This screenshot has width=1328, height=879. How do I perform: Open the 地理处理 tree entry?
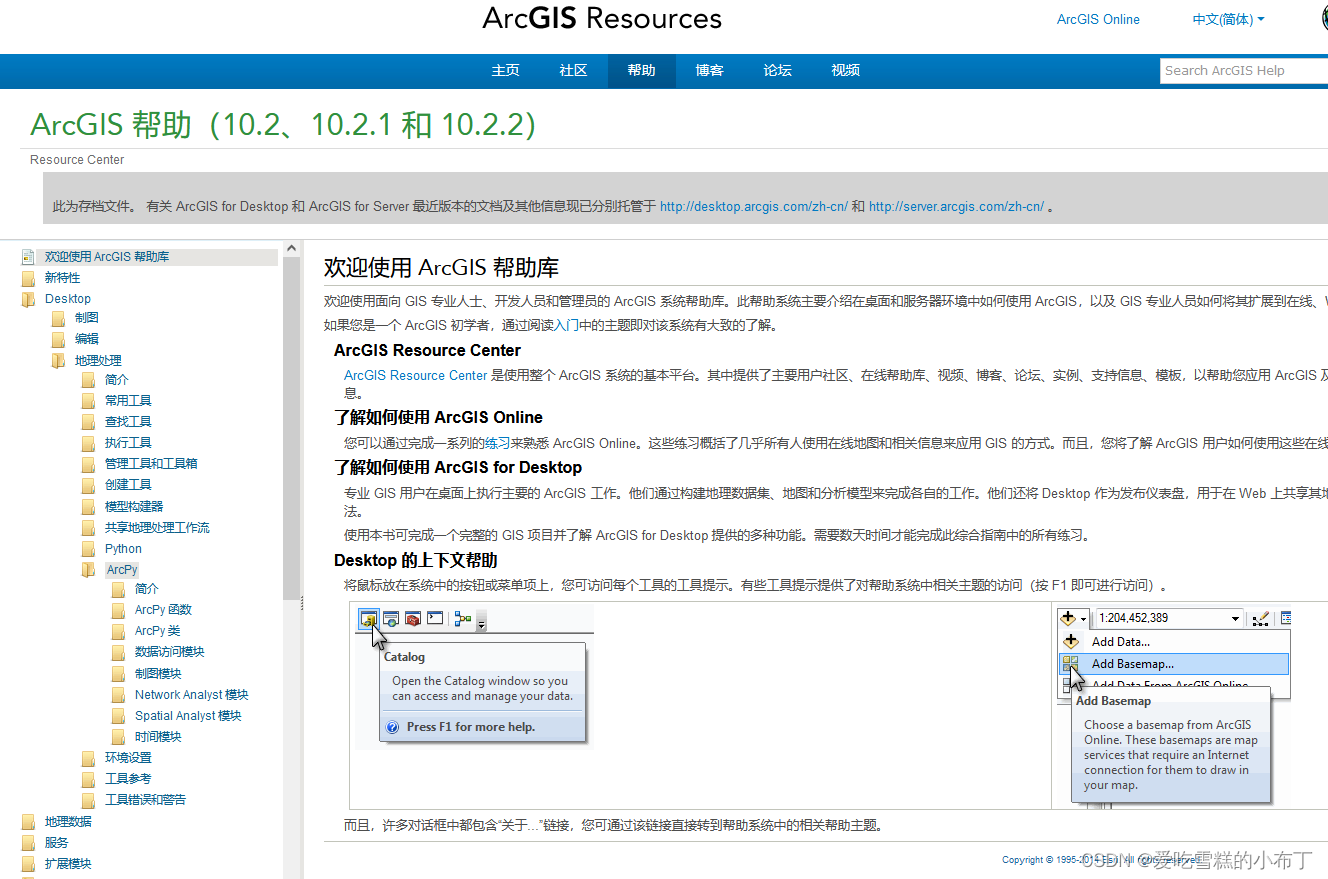(98, 361)
